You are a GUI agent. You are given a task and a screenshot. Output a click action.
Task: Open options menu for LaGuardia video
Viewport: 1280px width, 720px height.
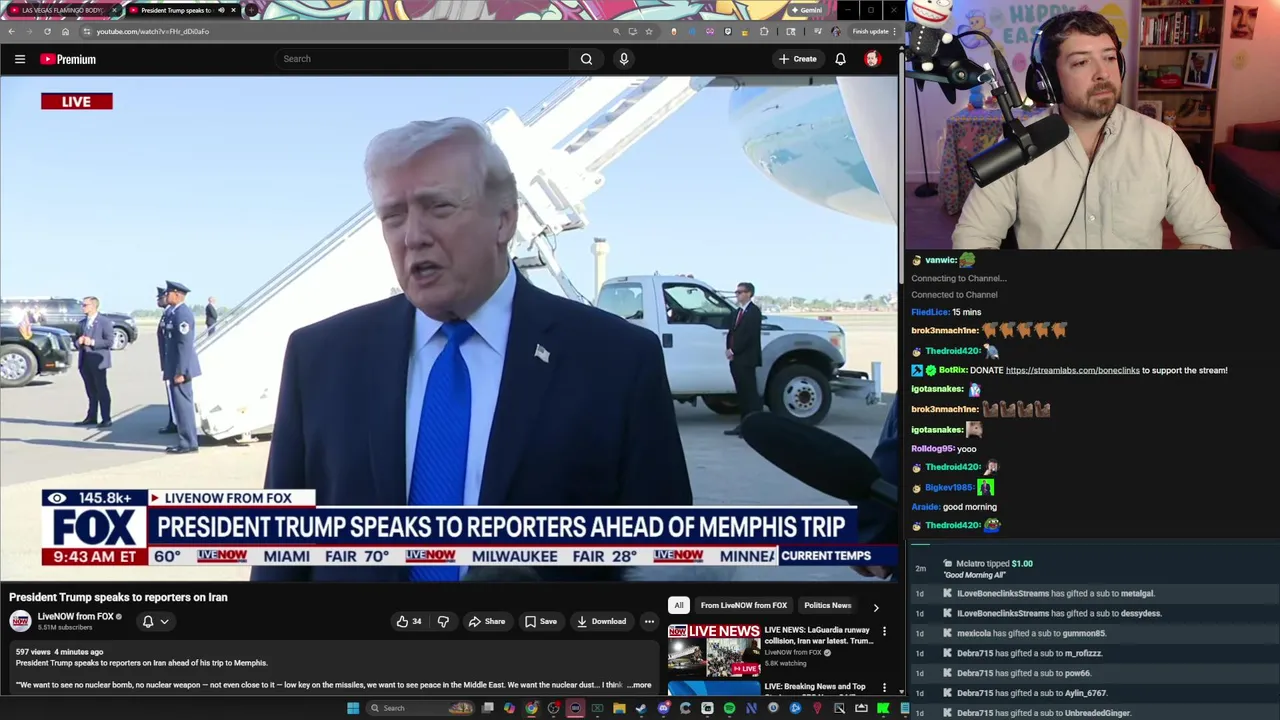(884, 632)
